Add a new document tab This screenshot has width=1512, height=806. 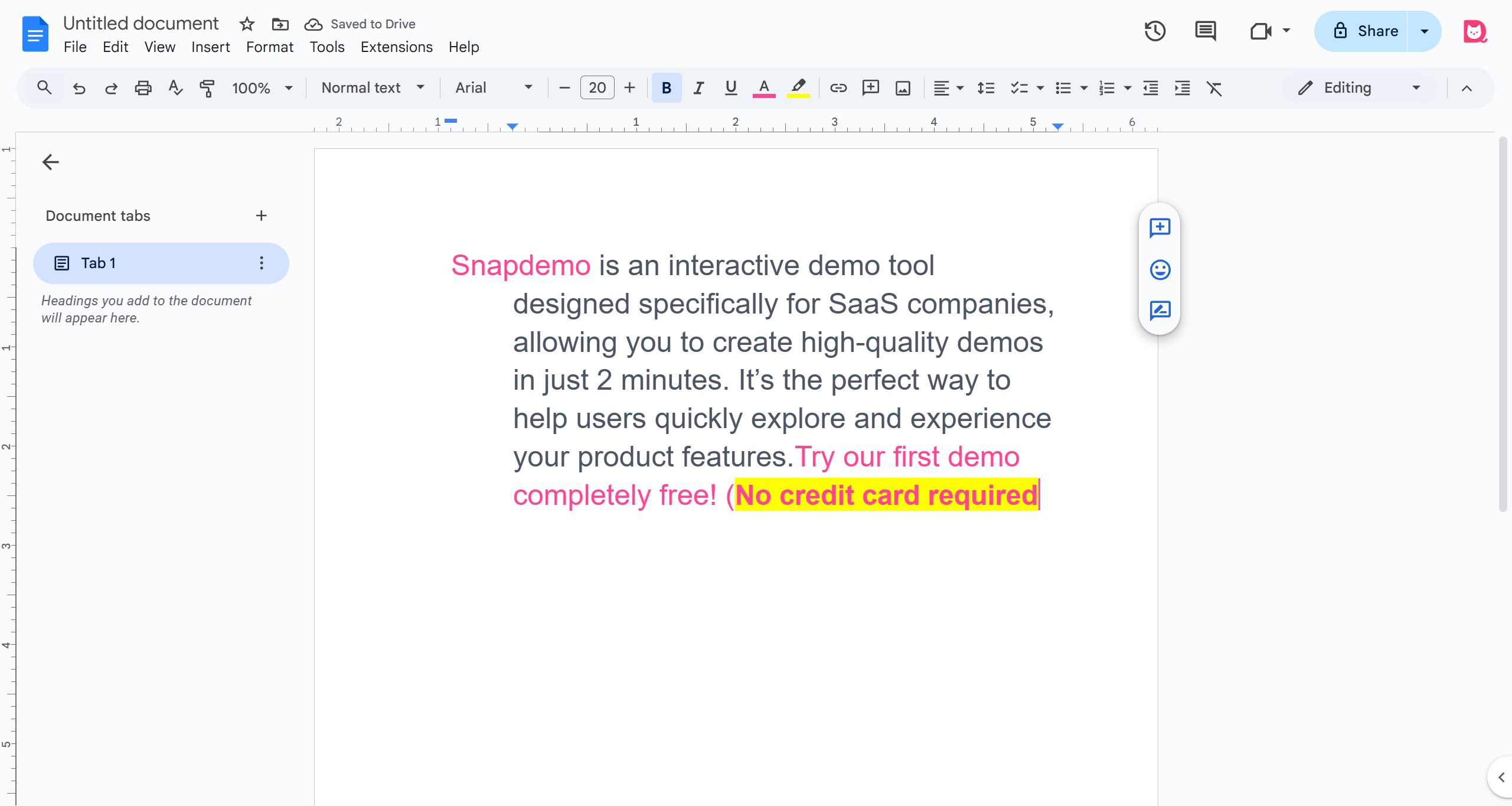[x=261, y=216]
